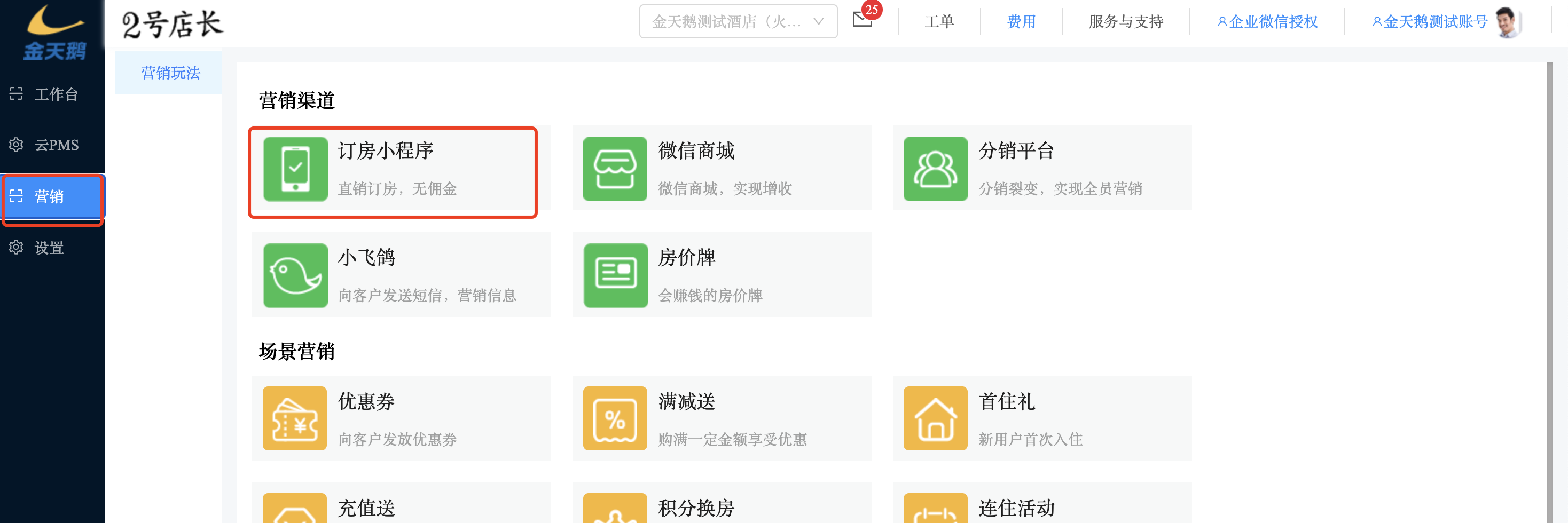Open the hotel selector dropdown
Viewport: 1568px width, 523px height.
738,22
